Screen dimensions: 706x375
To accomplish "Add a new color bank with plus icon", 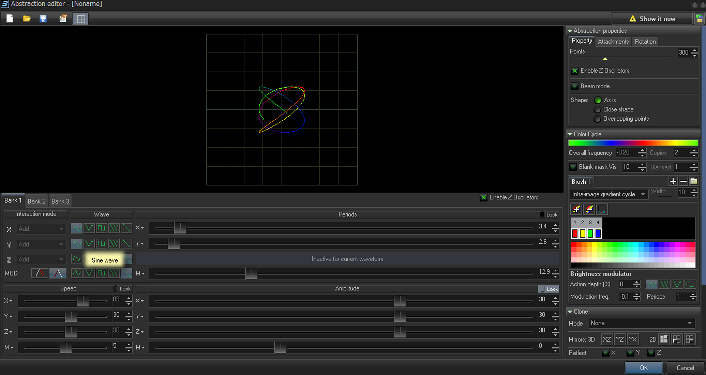I will point(673,181).
